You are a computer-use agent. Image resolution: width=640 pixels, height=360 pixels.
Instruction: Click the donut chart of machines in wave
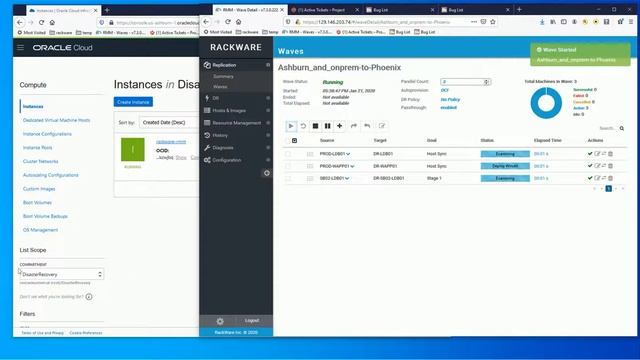click(x=546, y=103)
